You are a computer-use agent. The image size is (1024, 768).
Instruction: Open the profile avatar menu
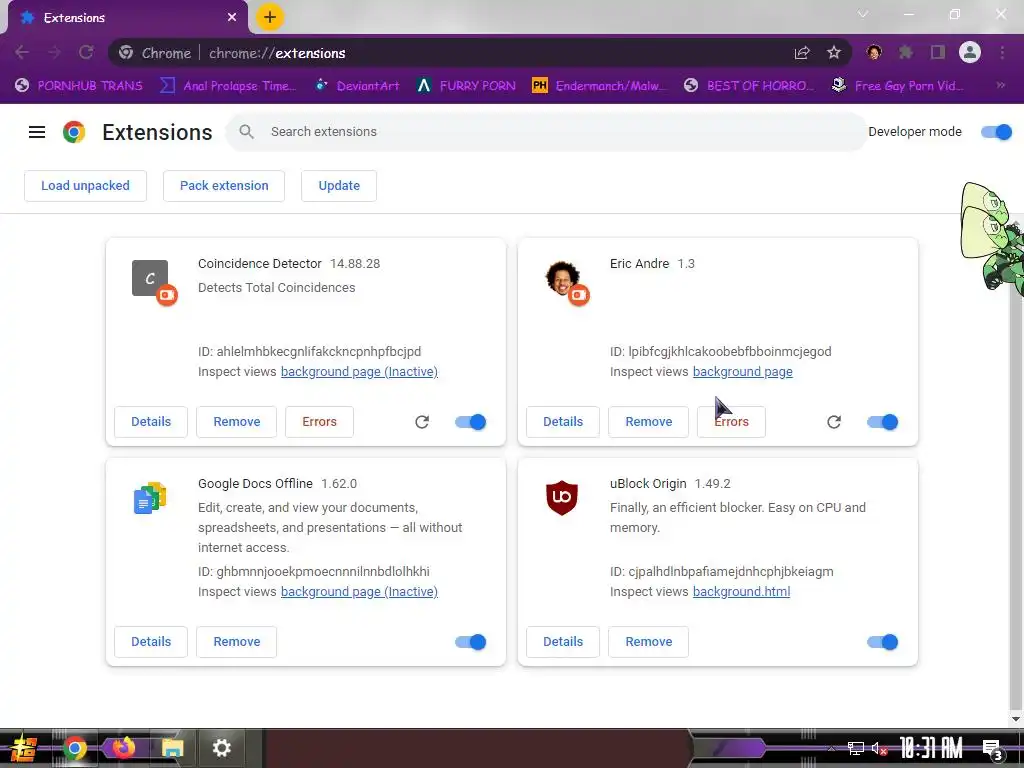coord(970,52)
